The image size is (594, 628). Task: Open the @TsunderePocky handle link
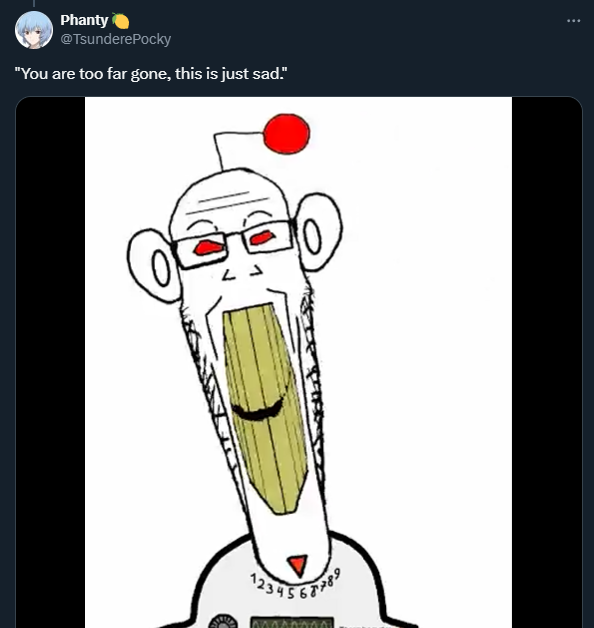[115, 39]
